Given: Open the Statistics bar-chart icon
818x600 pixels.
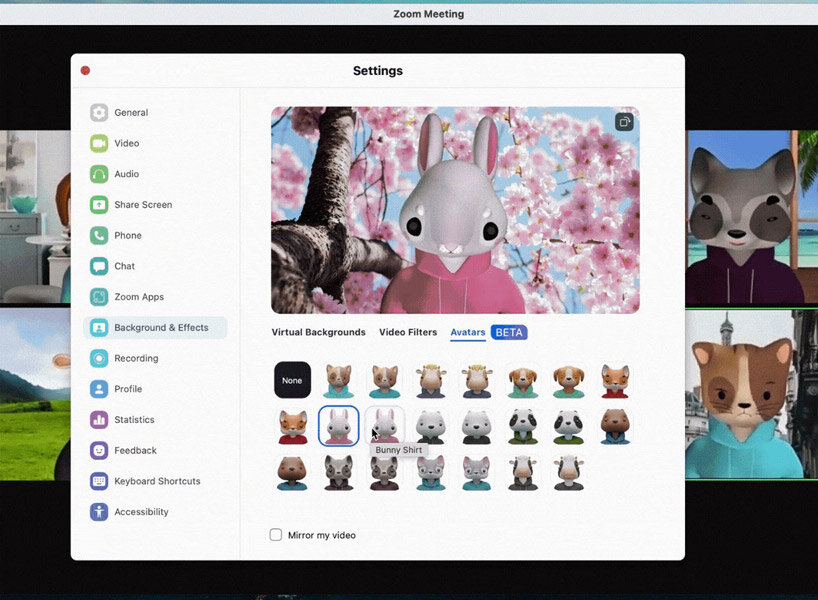Looking at the screenshot, I should (x=99, y=420).
